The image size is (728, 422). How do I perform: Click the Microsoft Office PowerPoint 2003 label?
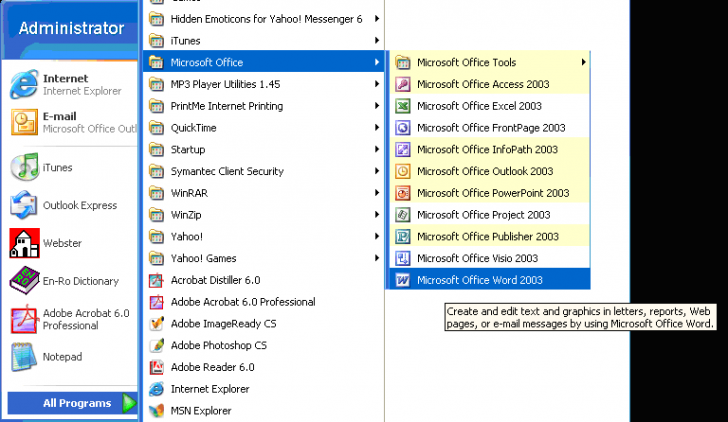493,193
